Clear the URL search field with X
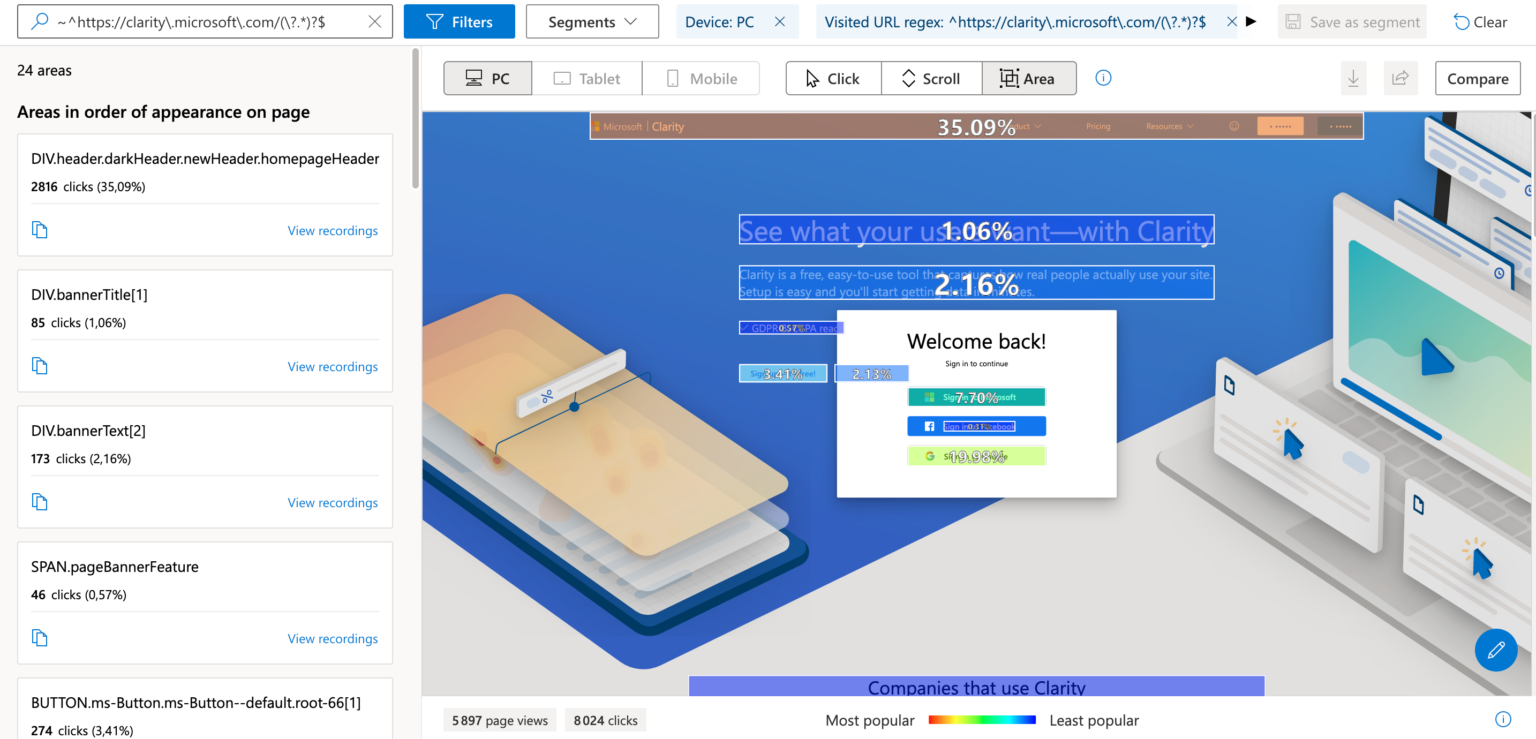The image size is (1536, 739). 374,22
